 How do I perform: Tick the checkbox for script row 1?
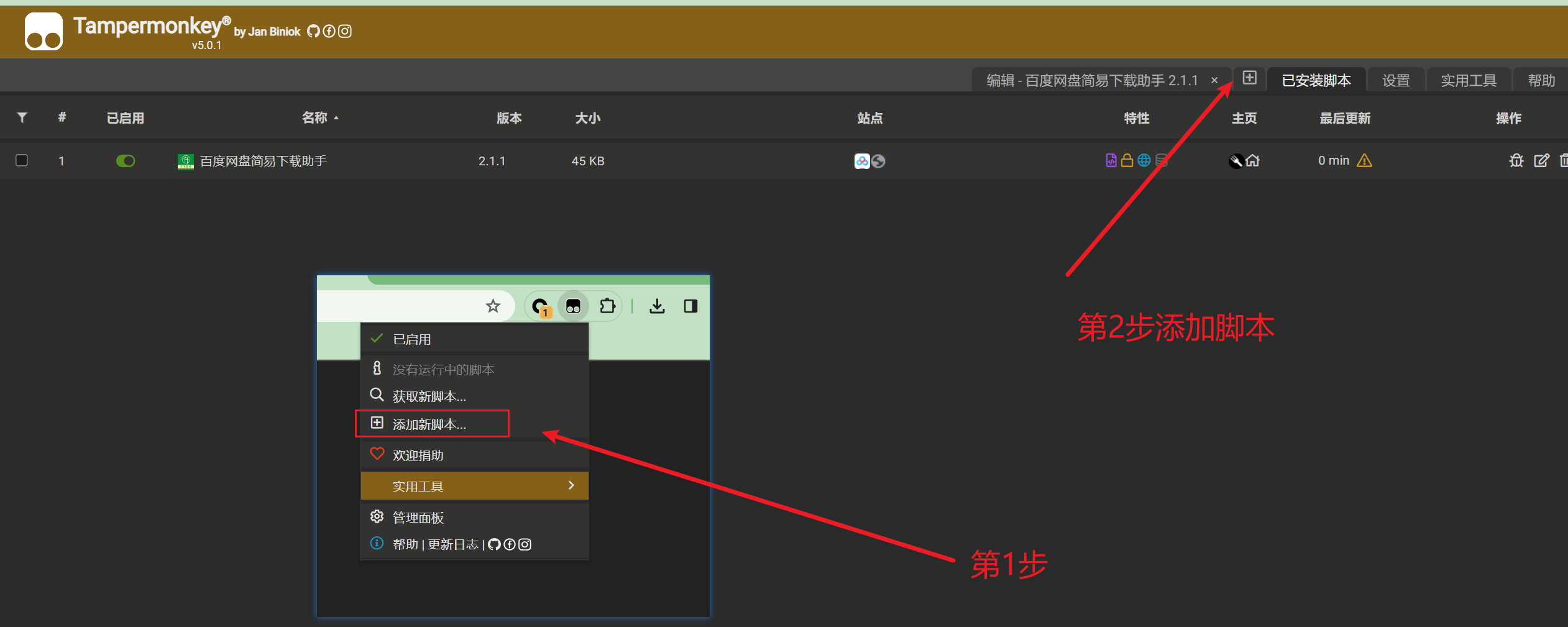click(22, 160)
